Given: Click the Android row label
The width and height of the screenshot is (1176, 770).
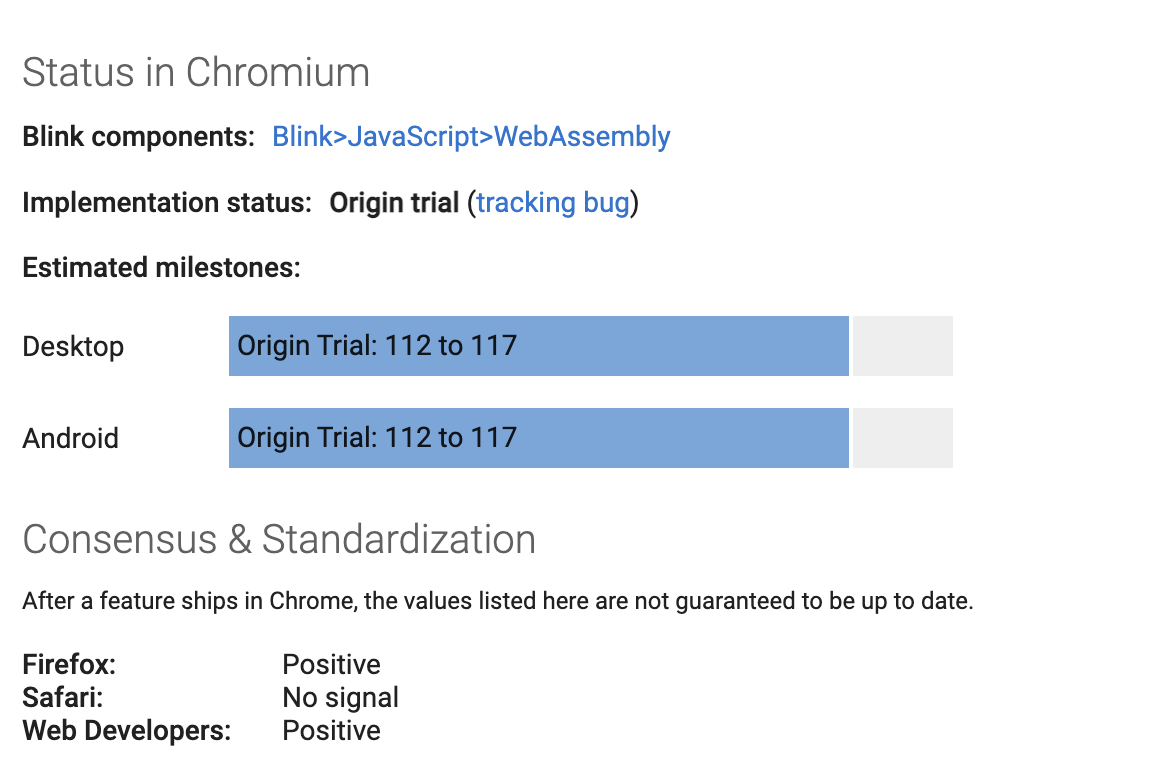Looking at the screenshot, I should (x=70, y=438).
